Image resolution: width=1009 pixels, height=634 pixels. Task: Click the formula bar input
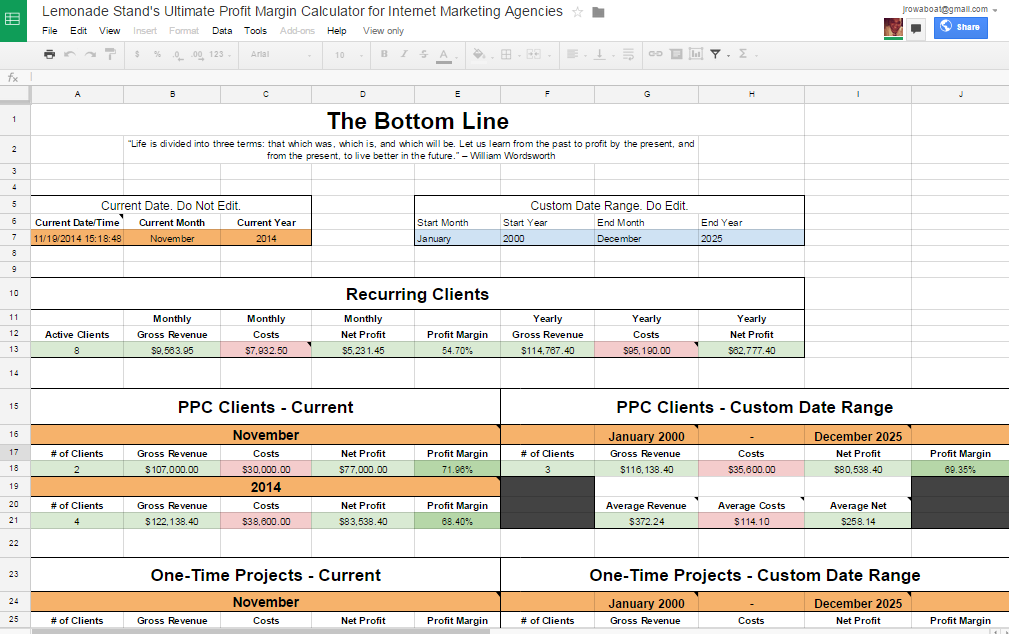tap(518, 78)
